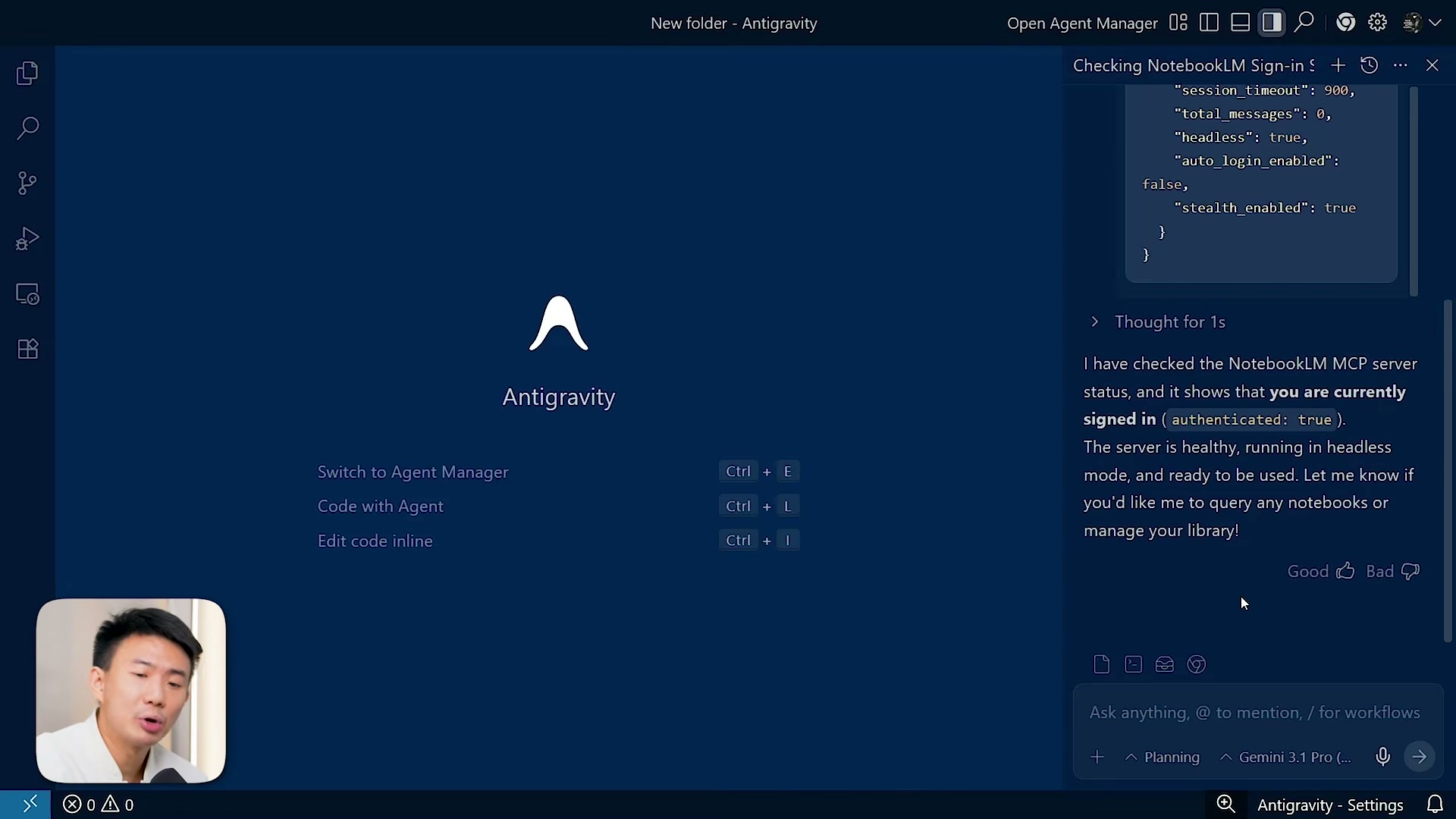Toggle the agent side panel
This screenshot has width=1456, height=819.
[1272, 23]
